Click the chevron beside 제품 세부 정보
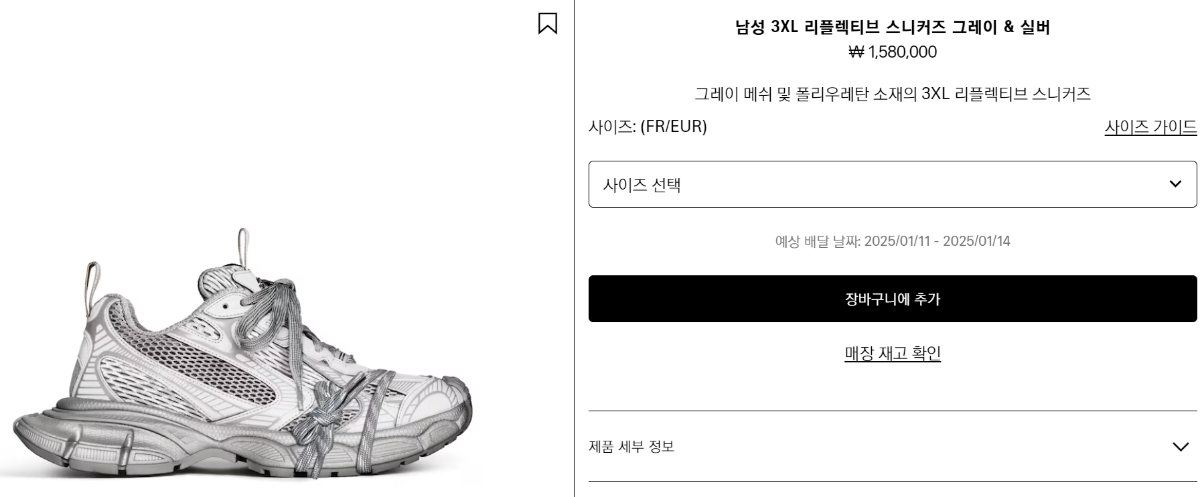The height and width of the screenshot is (497, 1200). tap(1180, 446)
